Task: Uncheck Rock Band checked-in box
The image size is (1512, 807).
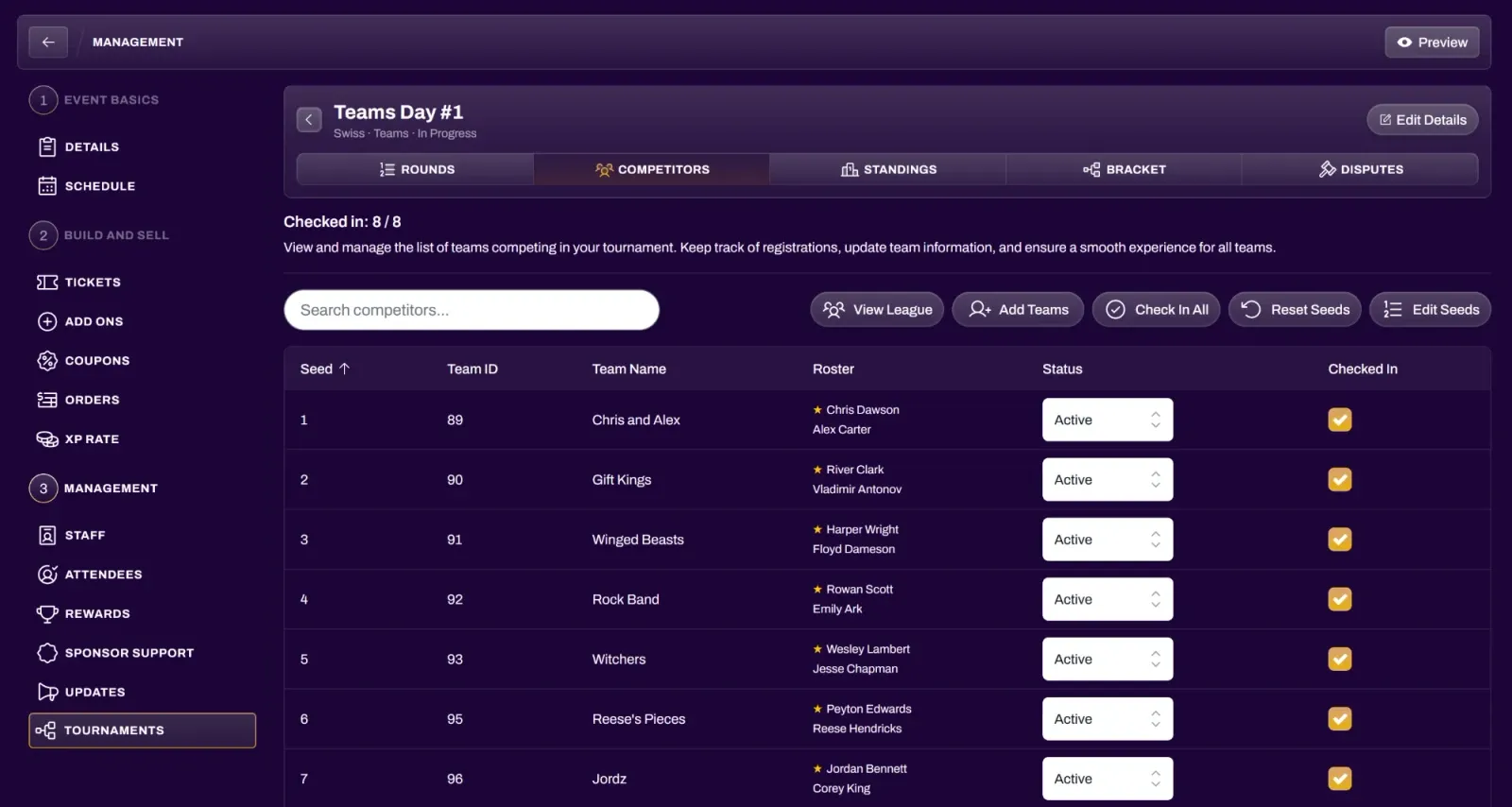Action: tap(1340, 599)
